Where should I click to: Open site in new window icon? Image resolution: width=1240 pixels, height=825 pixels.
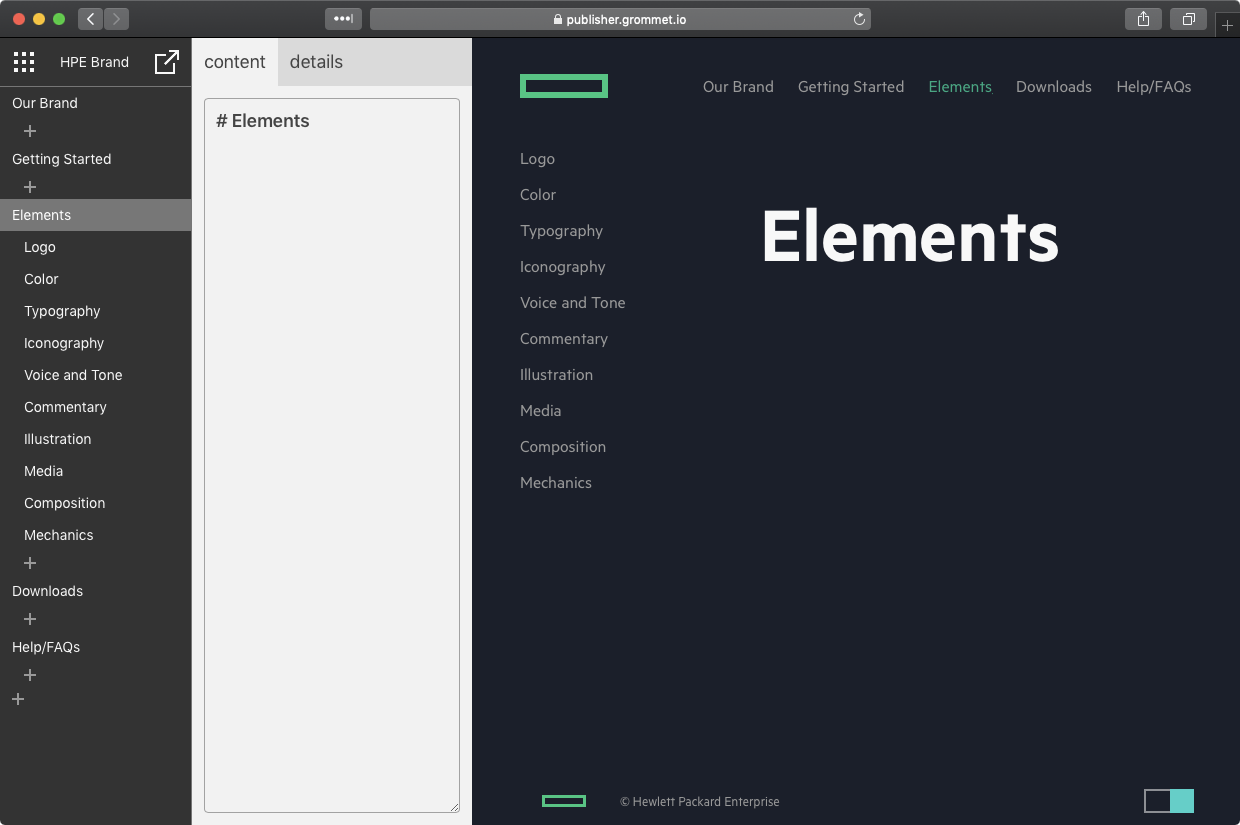click(167, 62)
